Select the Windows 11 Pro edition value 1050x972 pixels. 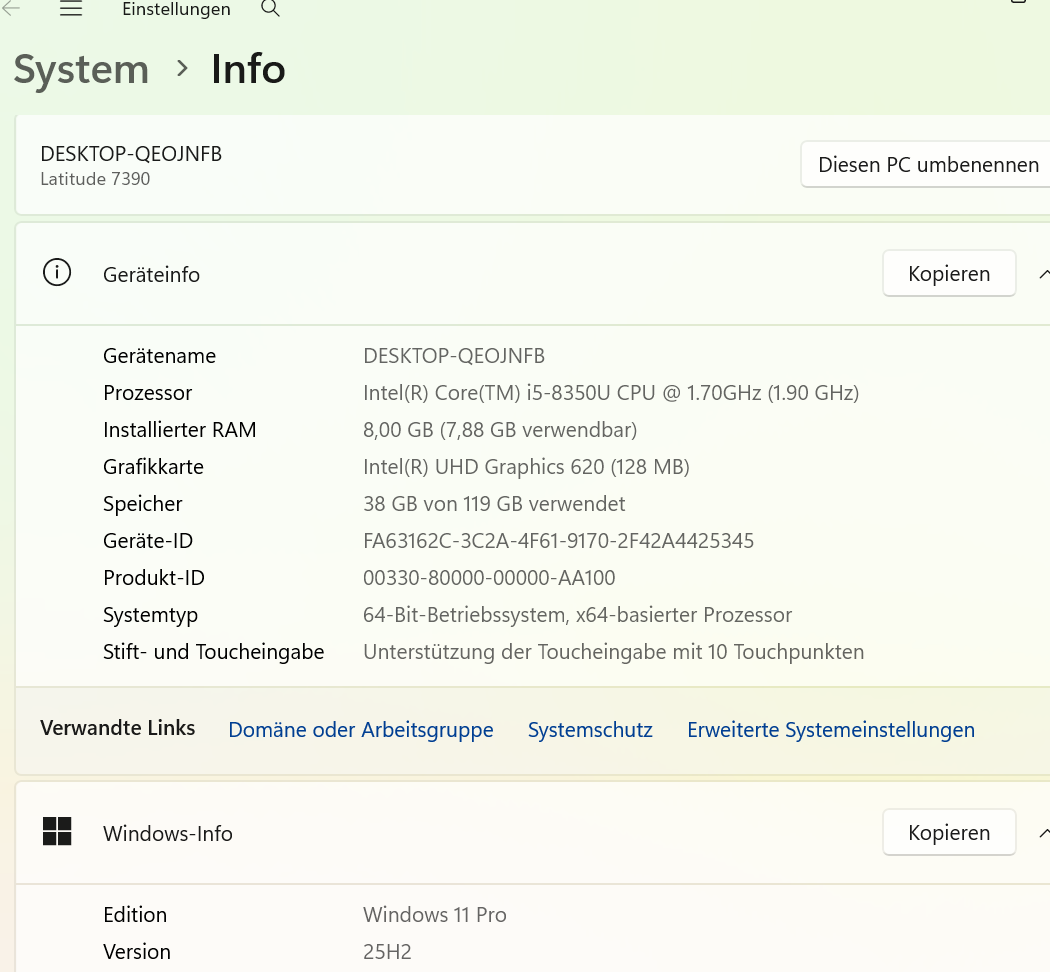coord(435,914)
